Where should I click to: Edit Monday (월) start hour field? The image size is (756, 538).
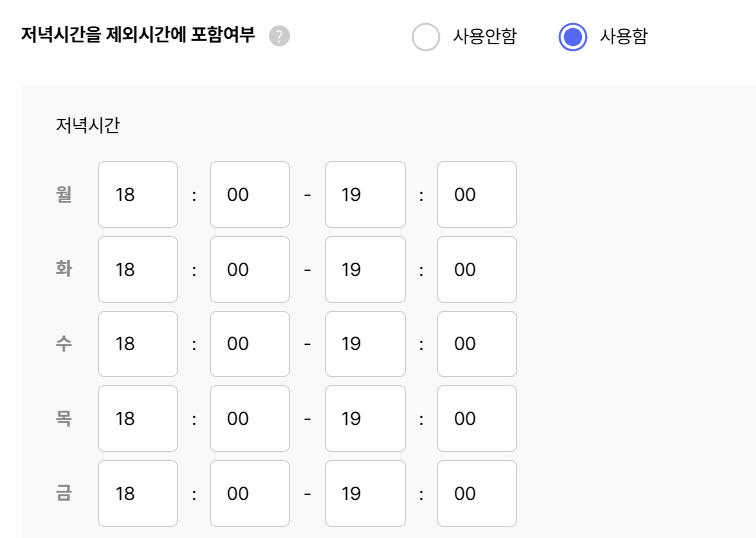click(x=138, y=194)
